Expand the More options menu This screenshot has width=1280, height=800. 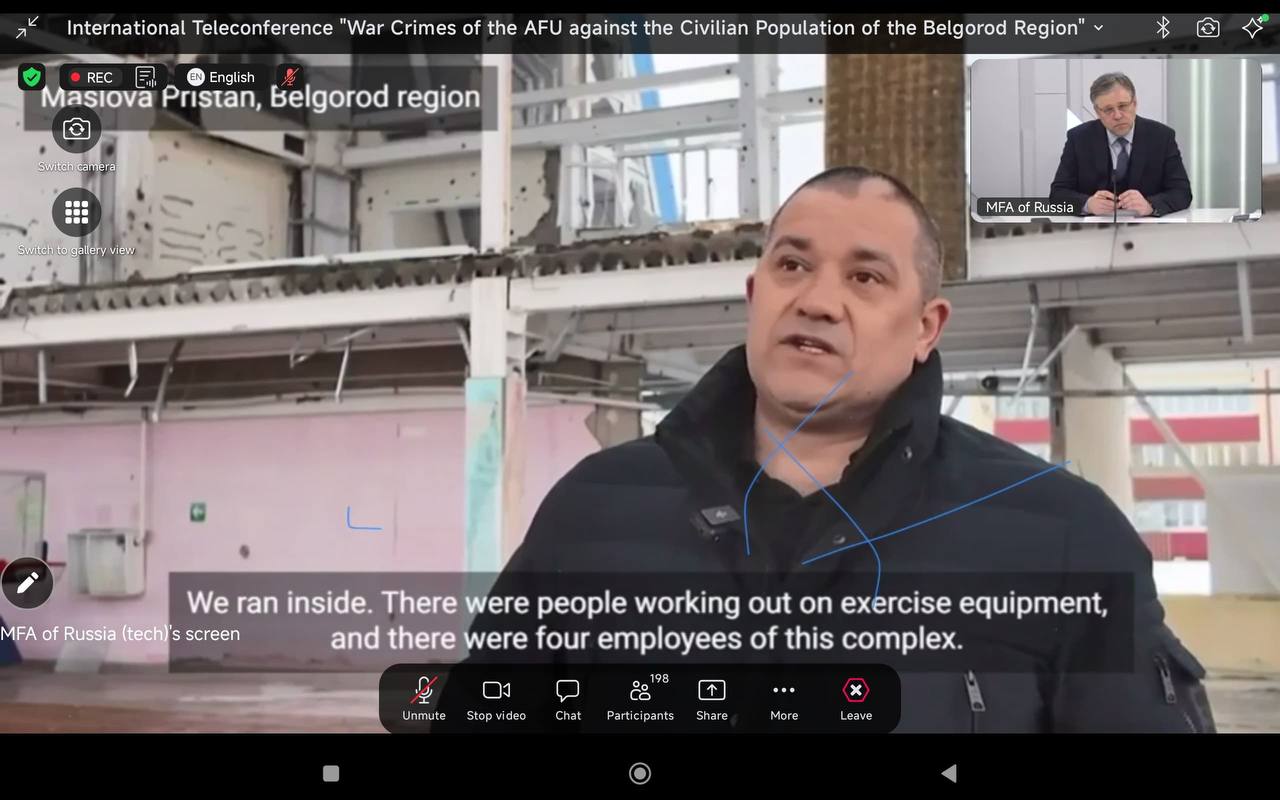coord(784,699)
